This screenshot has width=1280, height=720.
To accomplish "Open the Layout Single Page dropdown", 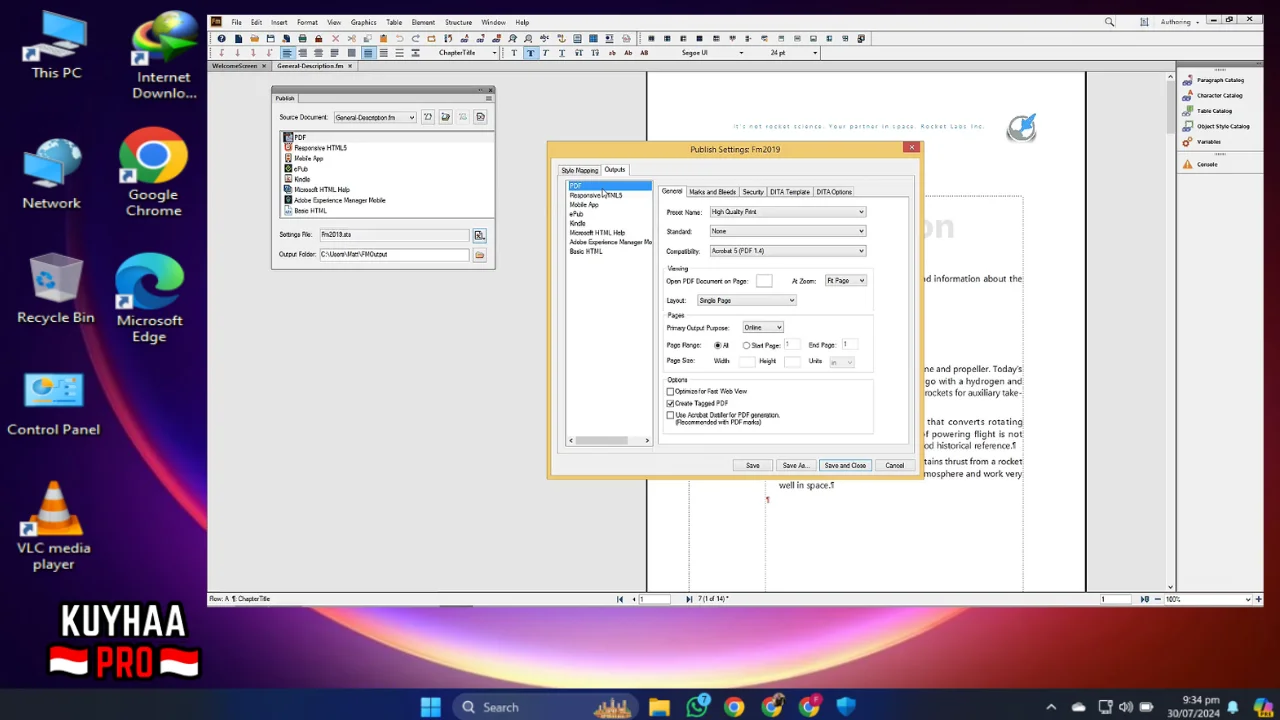I will [747, 300].
